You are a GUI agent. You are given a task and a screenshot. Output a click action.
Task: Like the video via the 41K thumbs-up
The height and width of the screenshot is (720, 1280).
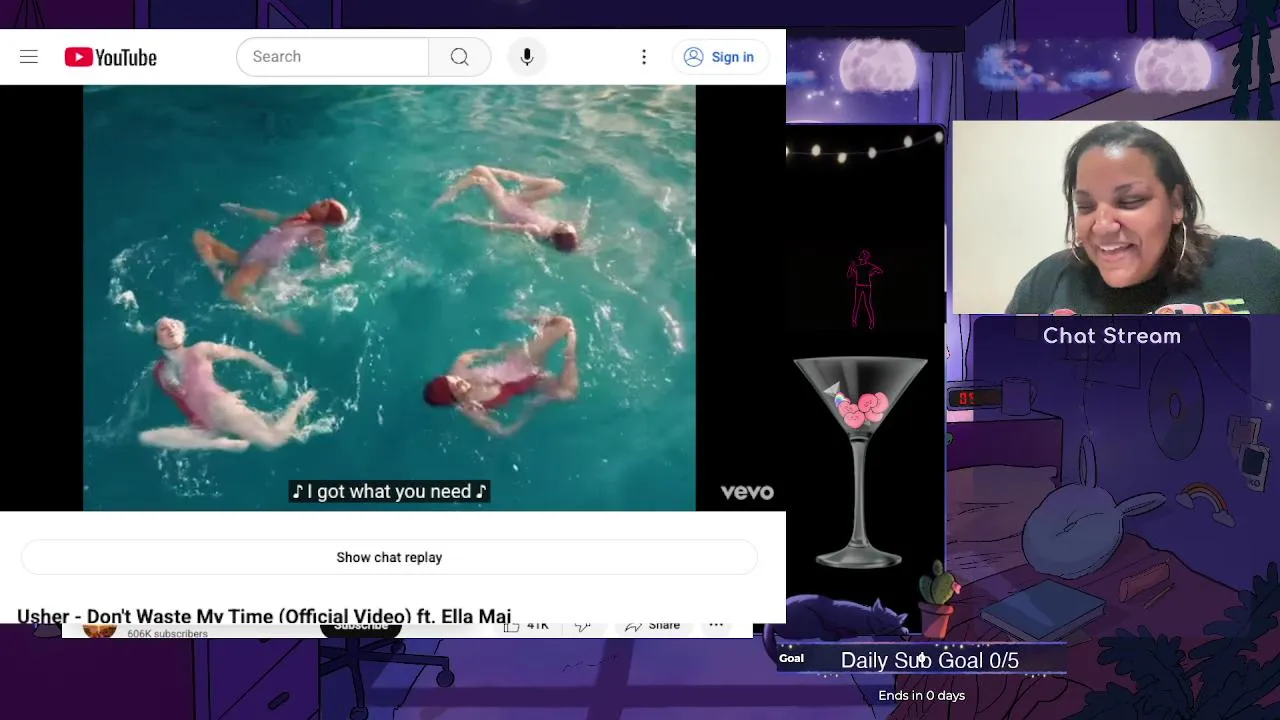coord(527,626)
